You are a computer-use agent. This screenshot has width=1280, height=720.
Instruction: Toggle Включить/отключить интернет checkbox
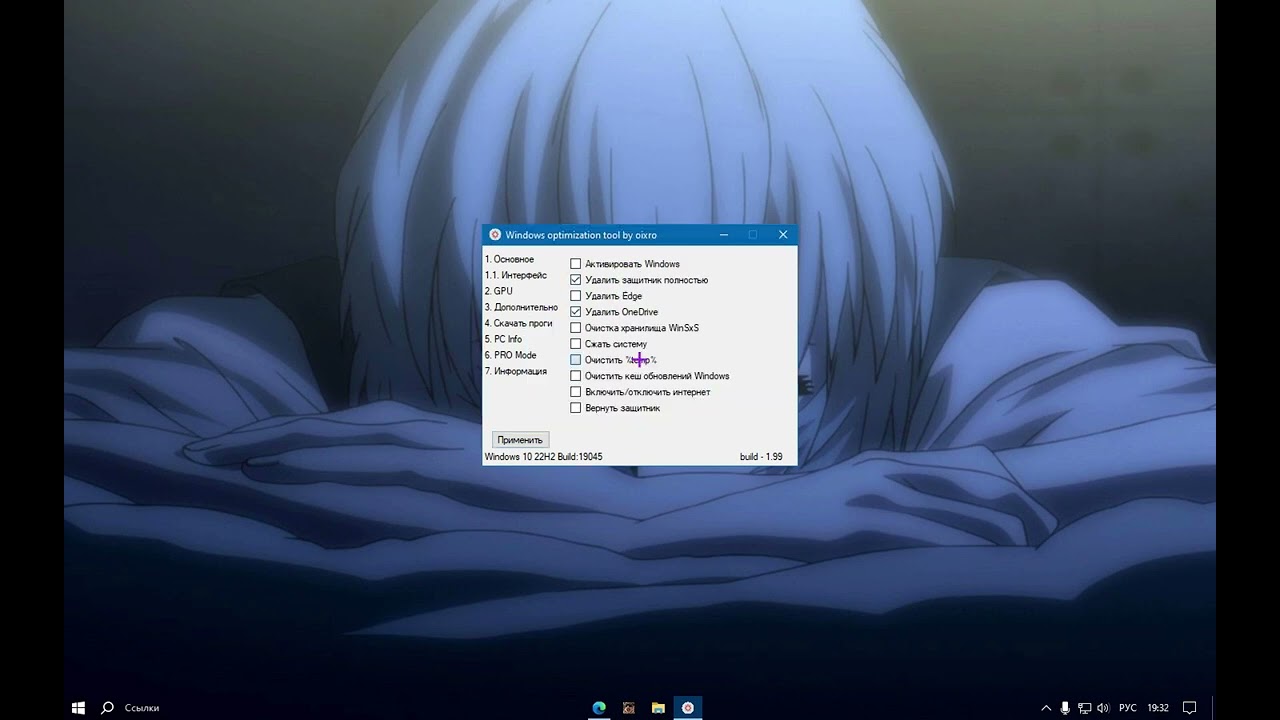point(576,392)
